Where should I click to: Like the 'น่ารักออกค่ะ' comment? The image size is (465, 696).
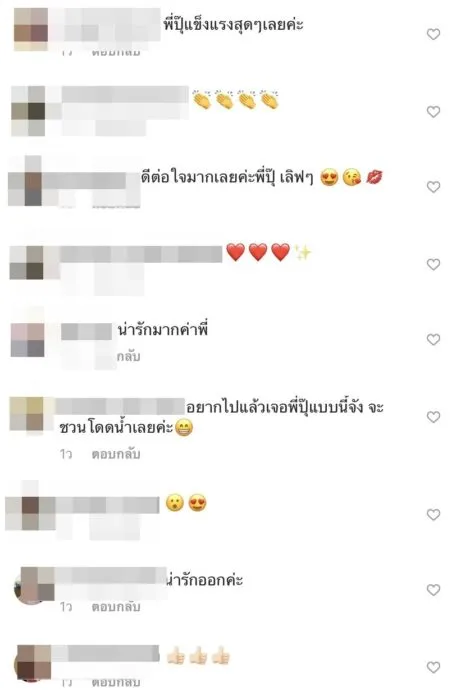433,590
